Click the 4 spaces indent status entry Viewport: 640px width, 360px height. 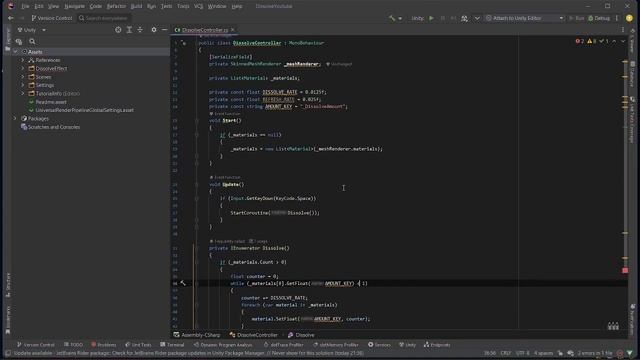(543, 353)
